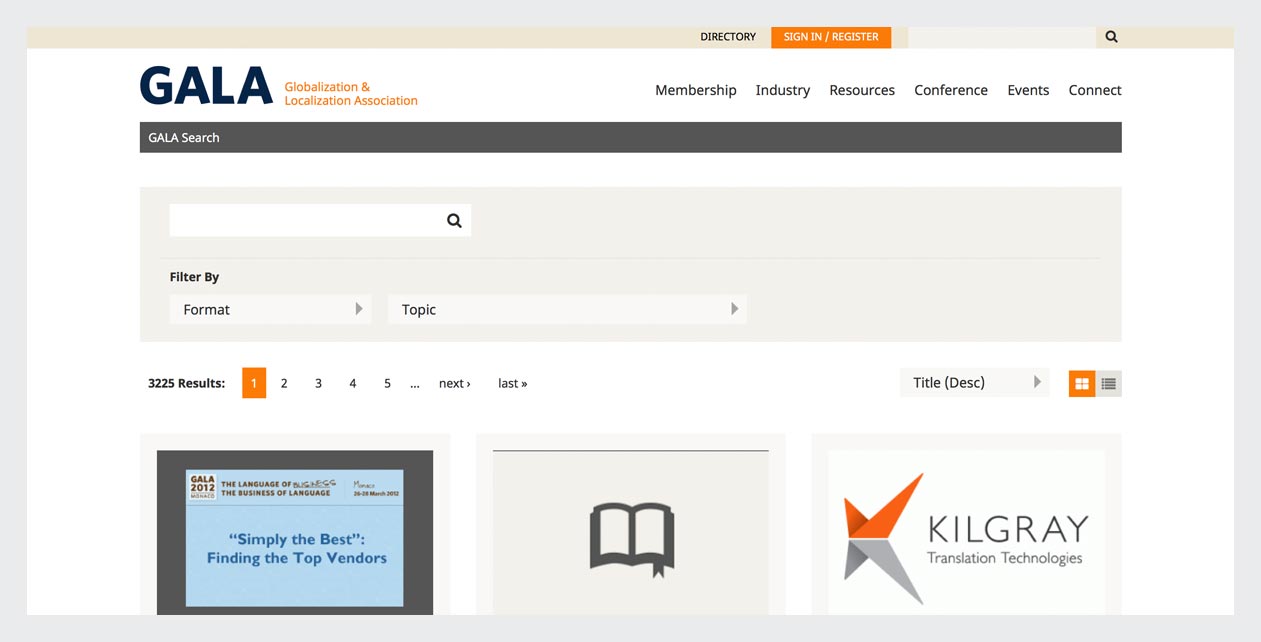Open the Topic filter dropdown
The image size is (1261, 642).
click(x=567, y=309)
